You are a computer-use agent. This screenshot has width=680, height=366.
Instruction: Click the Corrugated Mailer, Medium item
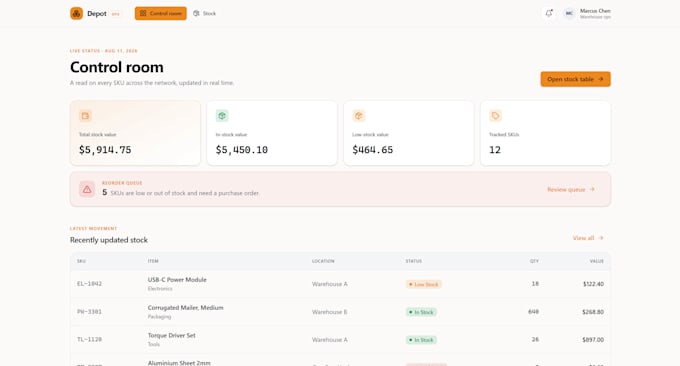[x=186, y=307]
